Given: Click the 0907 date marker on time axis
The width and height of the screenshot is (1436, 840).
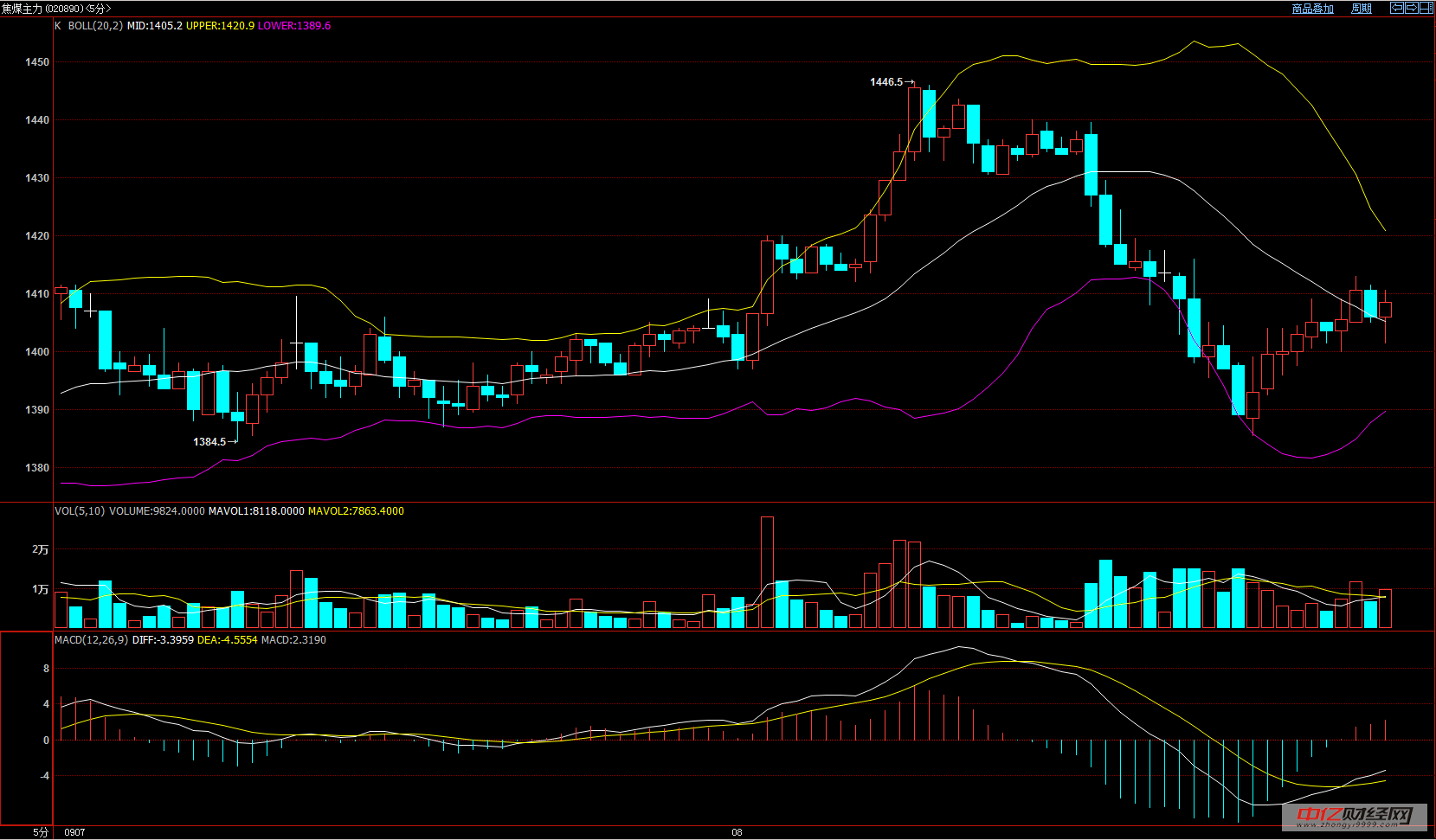Looking at the screenshot, I should [x=74, y=832].
